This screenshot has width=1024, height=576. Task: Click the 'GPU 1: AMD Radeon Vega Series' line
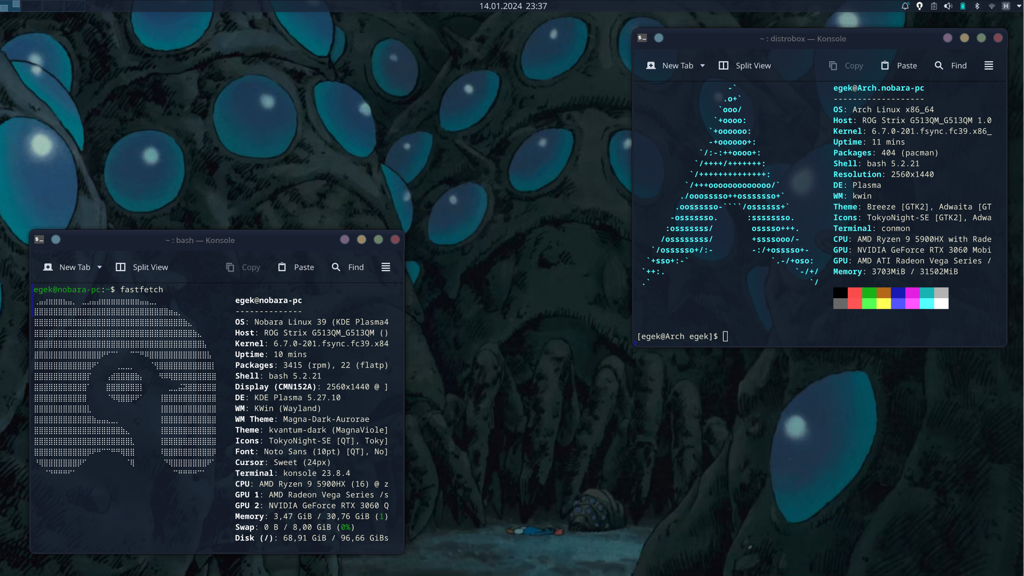(312, 495)
